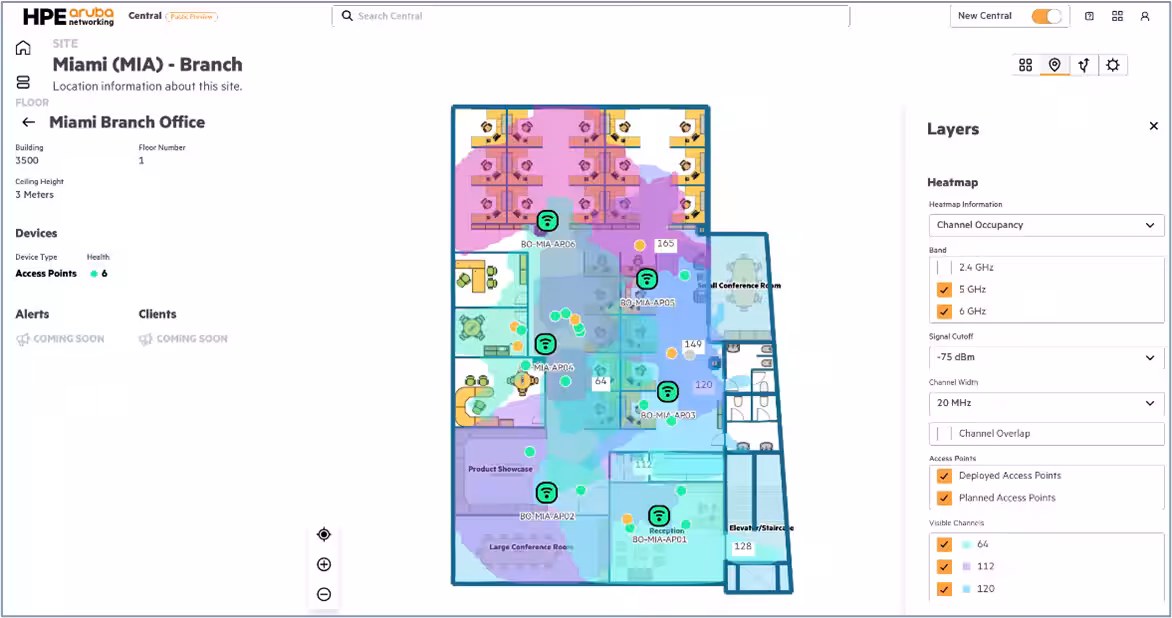Select access point BO-MIA-AP01 at Reception
Screen dimensions: 1172x618
[x=659, y=515]
